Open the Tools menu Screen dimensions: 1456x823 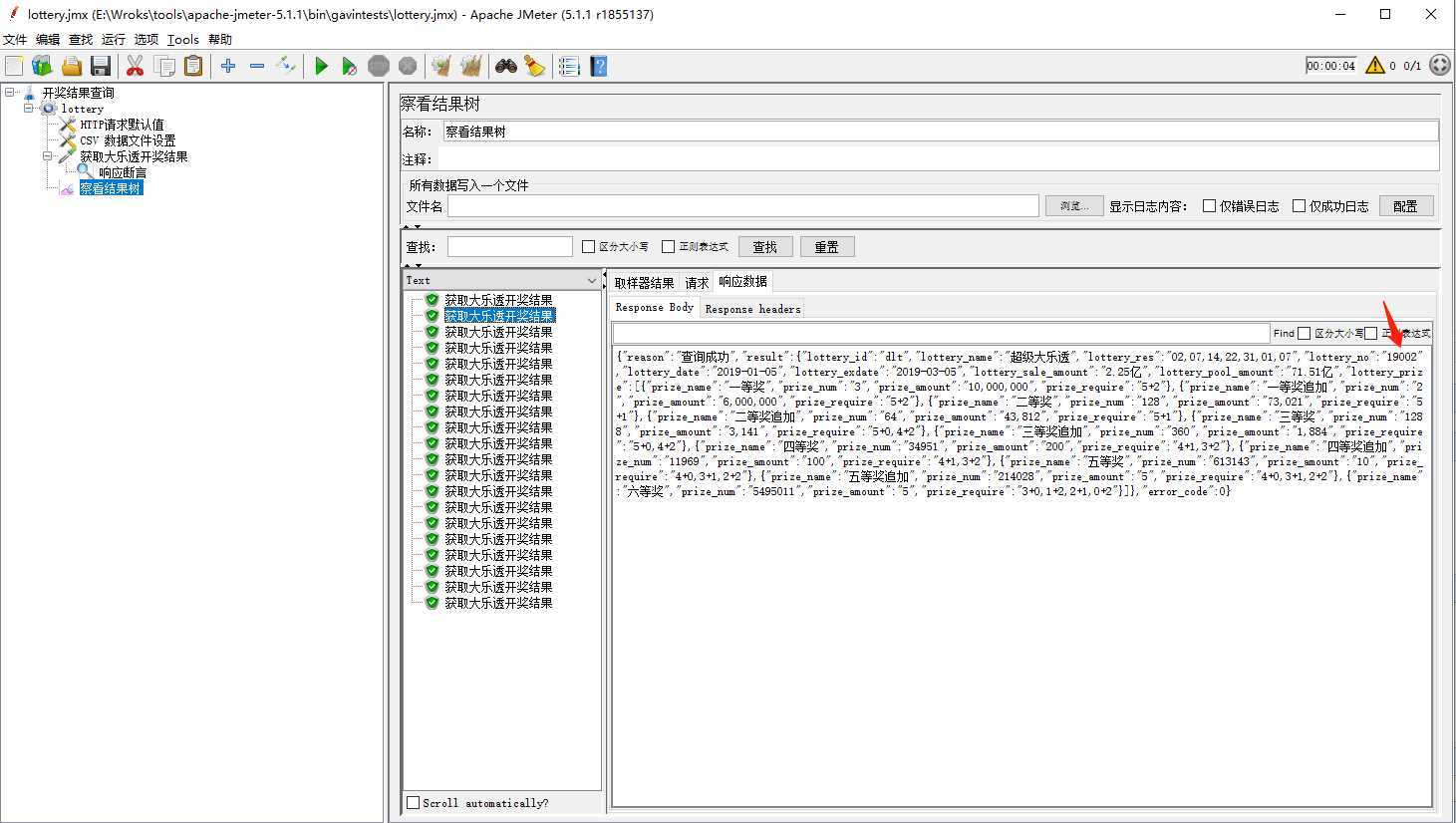point(183,40)
